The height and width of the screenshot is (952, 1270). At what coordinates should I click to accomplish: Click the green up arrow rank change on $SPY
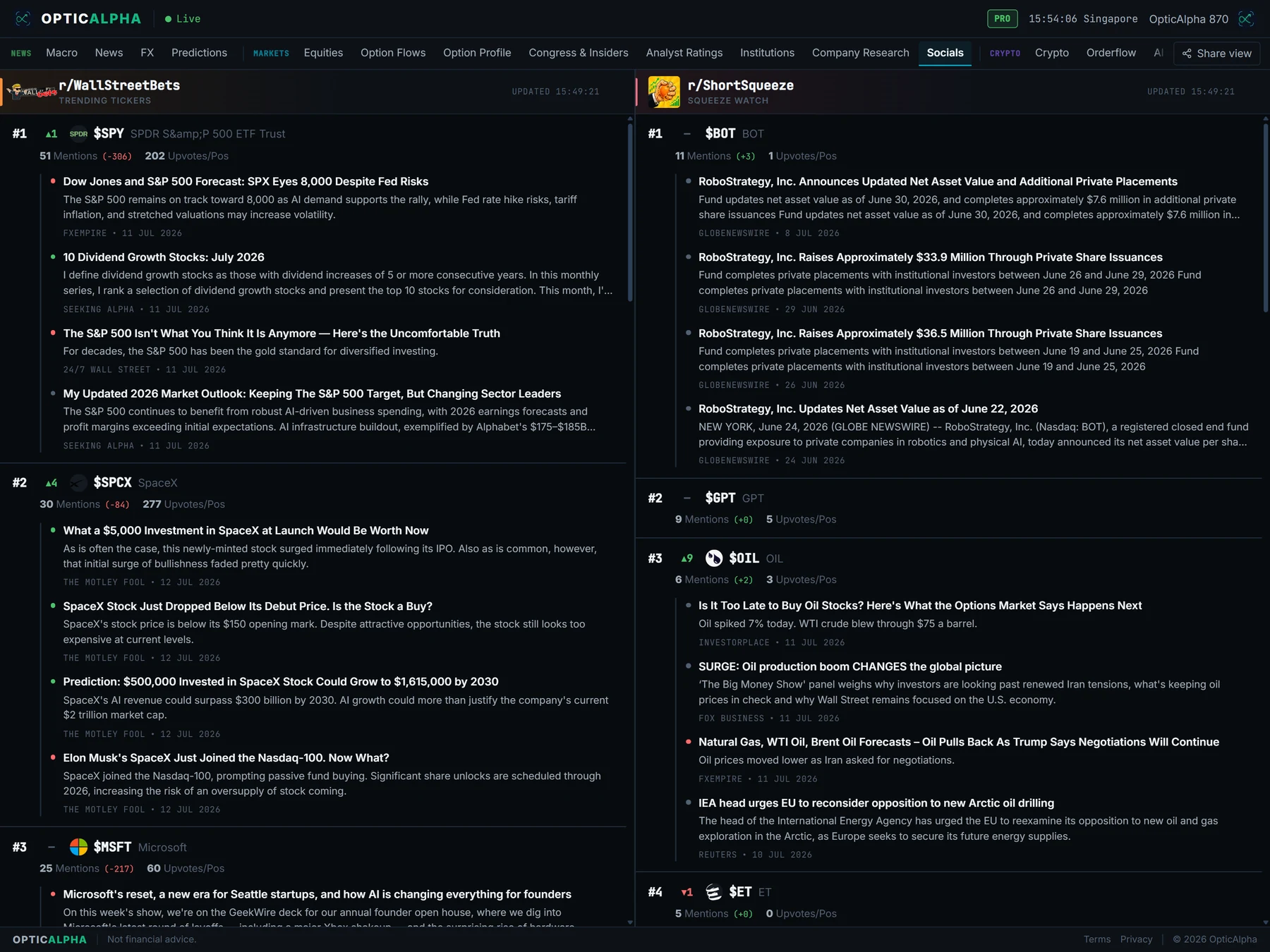[x=52, y=134]
